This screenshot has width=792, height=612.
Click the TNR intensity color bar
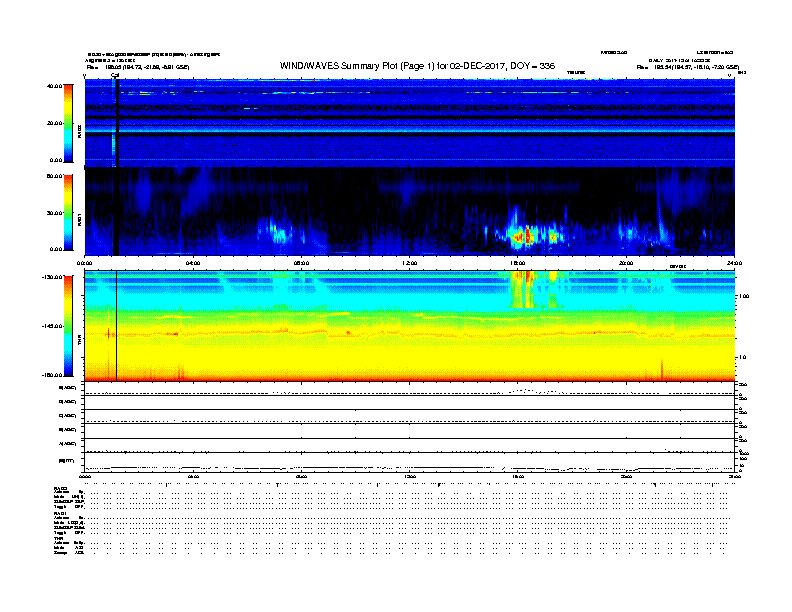coord(68,326)
